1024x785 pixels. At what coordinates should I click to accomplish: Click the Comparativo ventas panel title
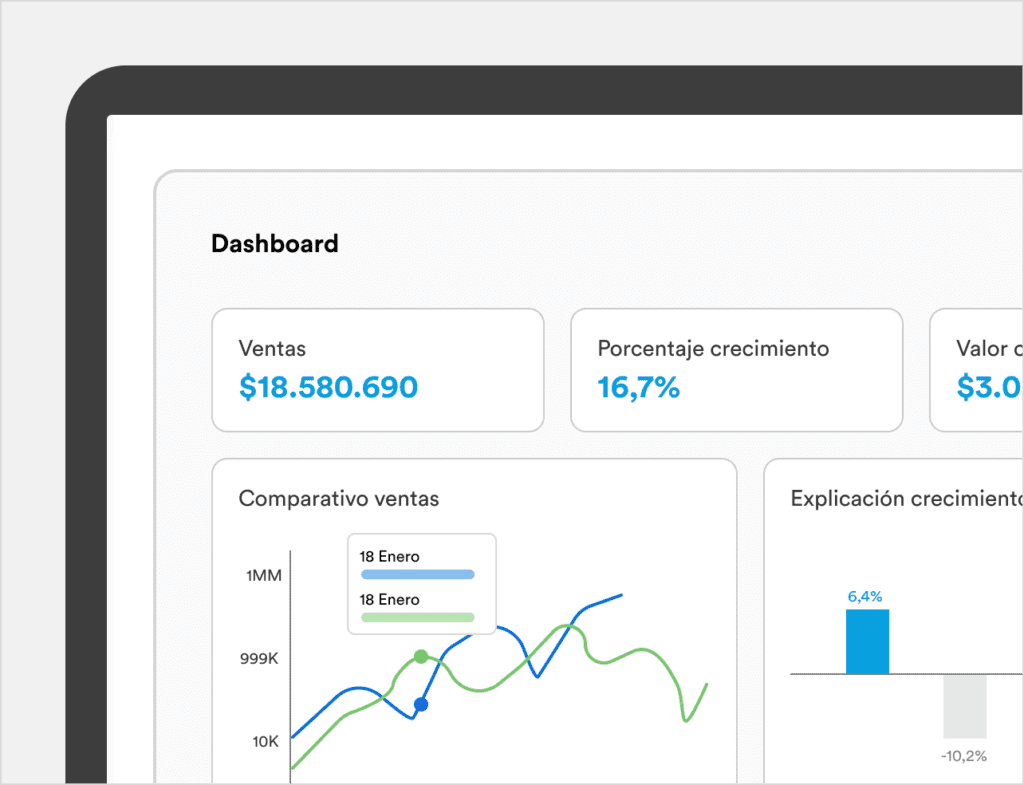(x=338, y=498)
